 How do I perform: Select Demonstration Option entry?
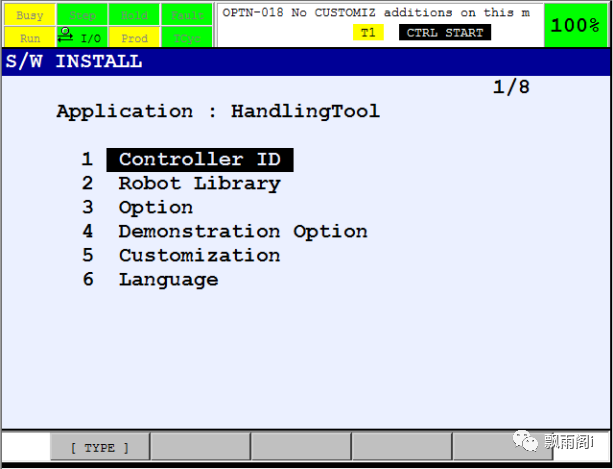pyautogui.click(x=243, y=232)
